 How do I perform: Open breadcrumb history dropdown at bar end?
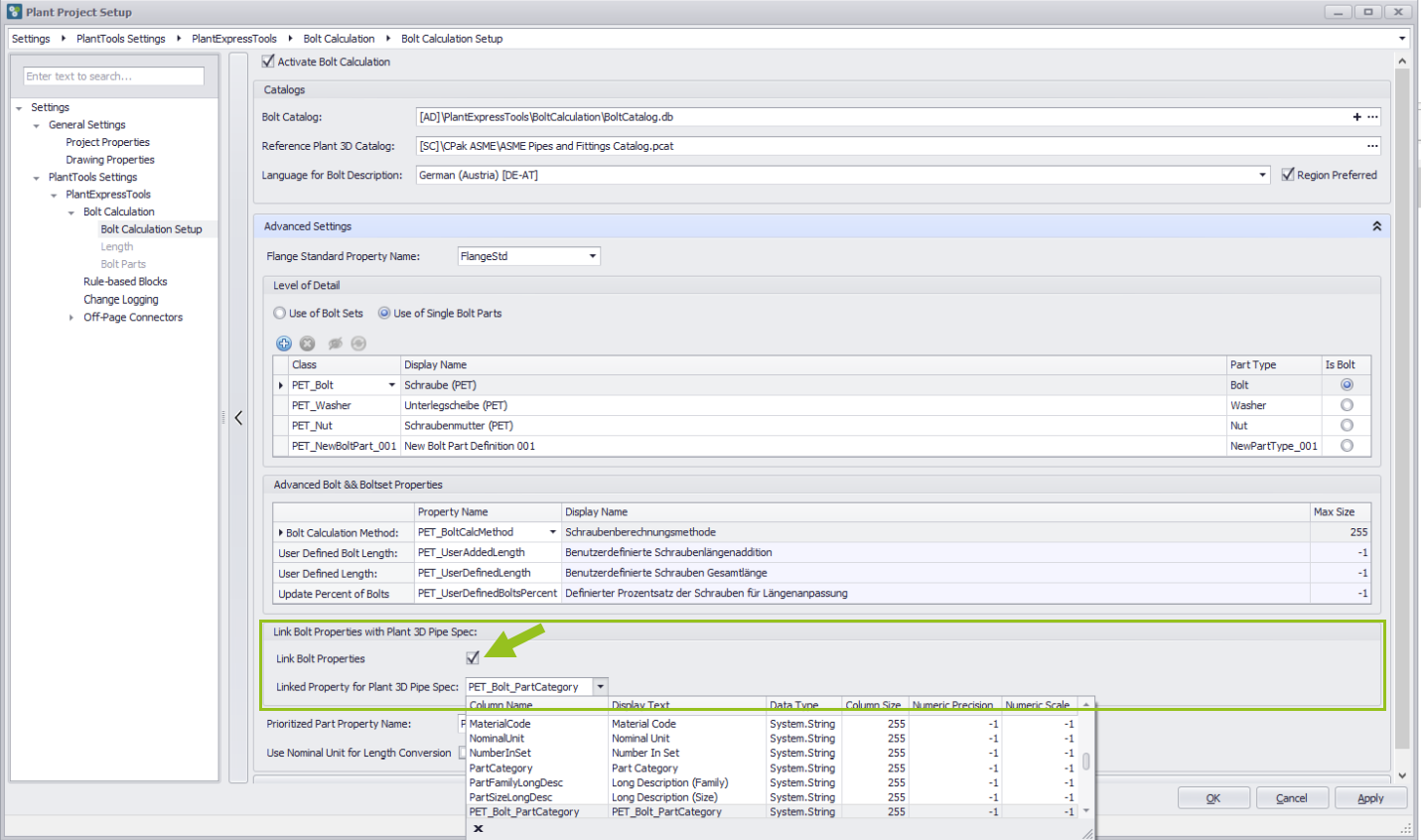click(1402, 39)
